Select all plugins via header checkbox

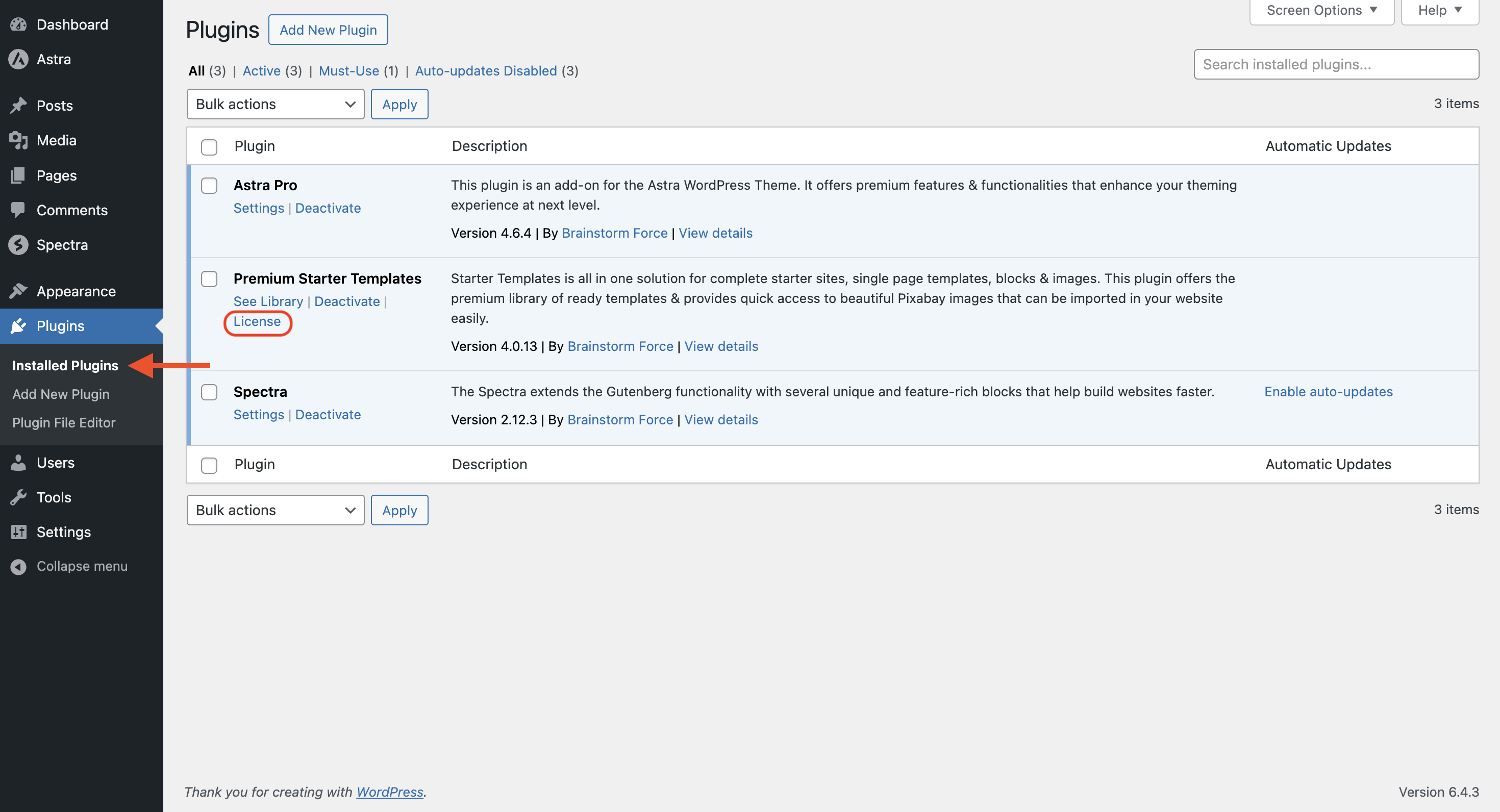(209, 147)
